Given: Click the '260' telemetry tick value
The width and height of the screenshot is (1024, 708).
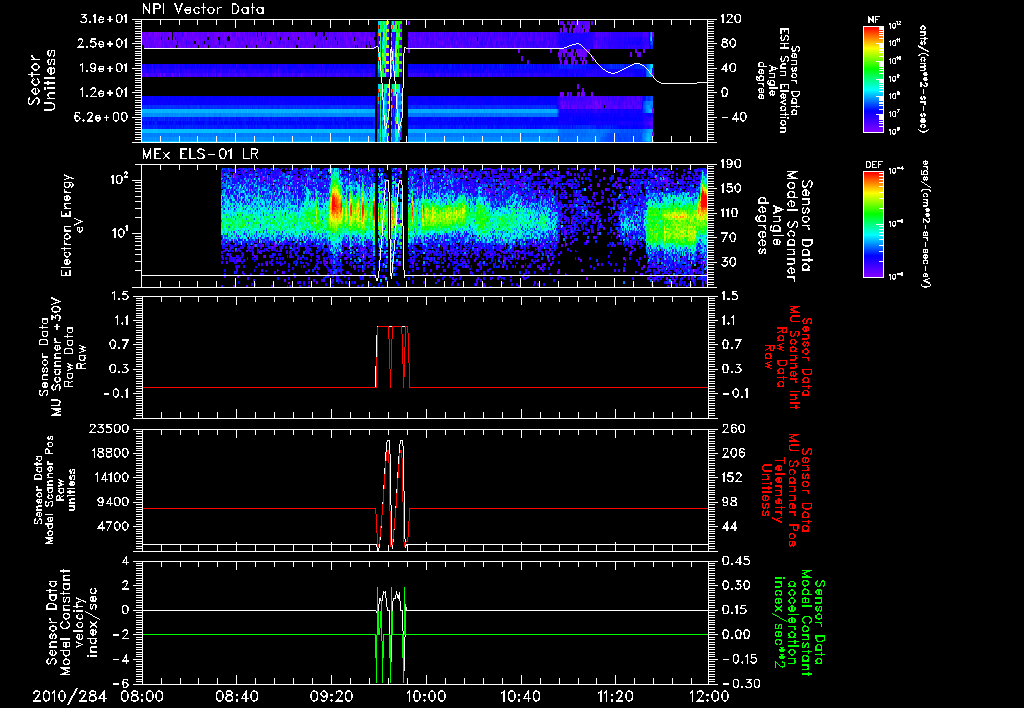Looking at the screenshot, I should pyautogui.click(x=730, y=428).
